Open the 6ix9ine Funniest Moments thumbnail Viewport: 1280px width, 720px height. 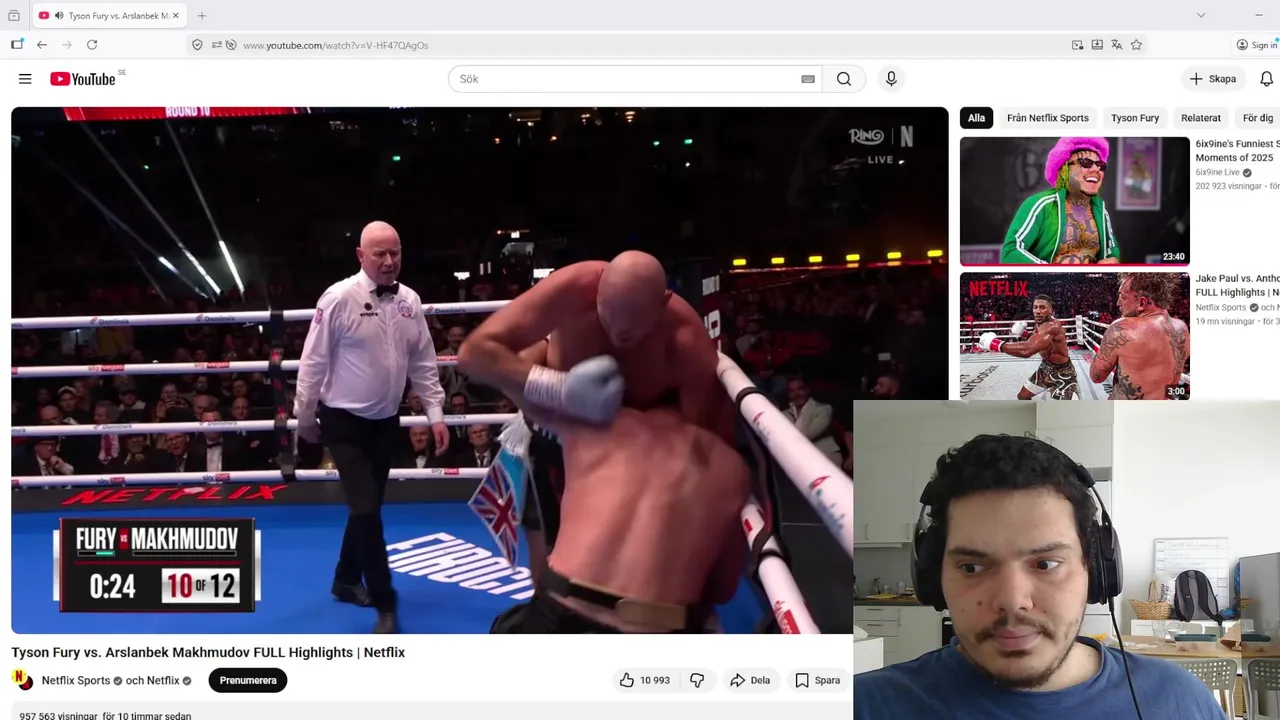[1075, 201]
